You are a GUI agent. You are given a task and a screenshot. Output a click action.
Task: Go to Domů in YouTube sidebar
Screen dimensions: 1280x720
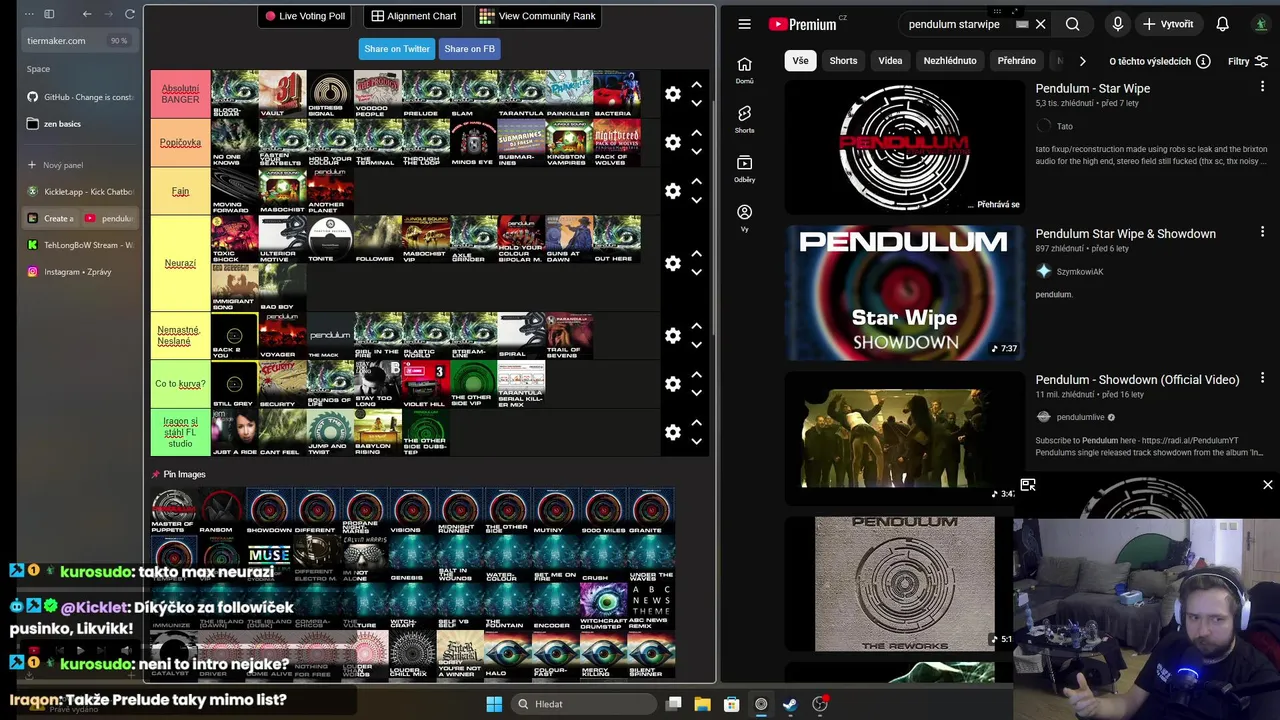coord(744,70)
